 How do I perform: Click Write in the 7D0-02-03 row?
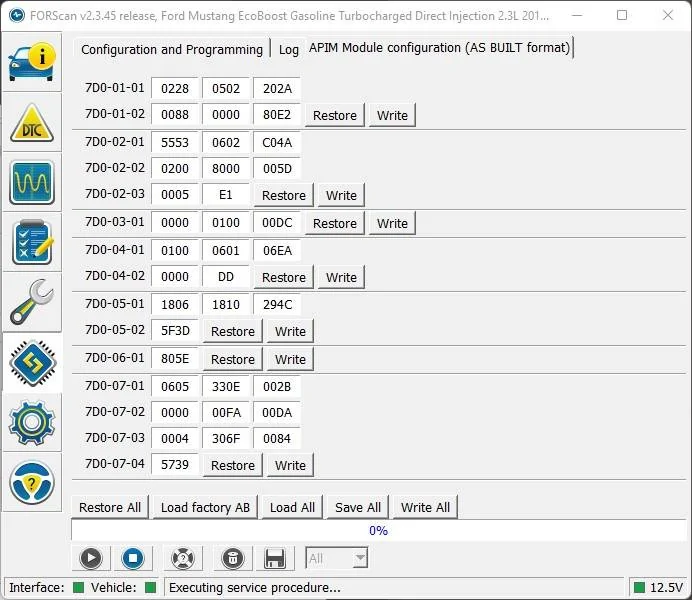[x=341, y=195]
